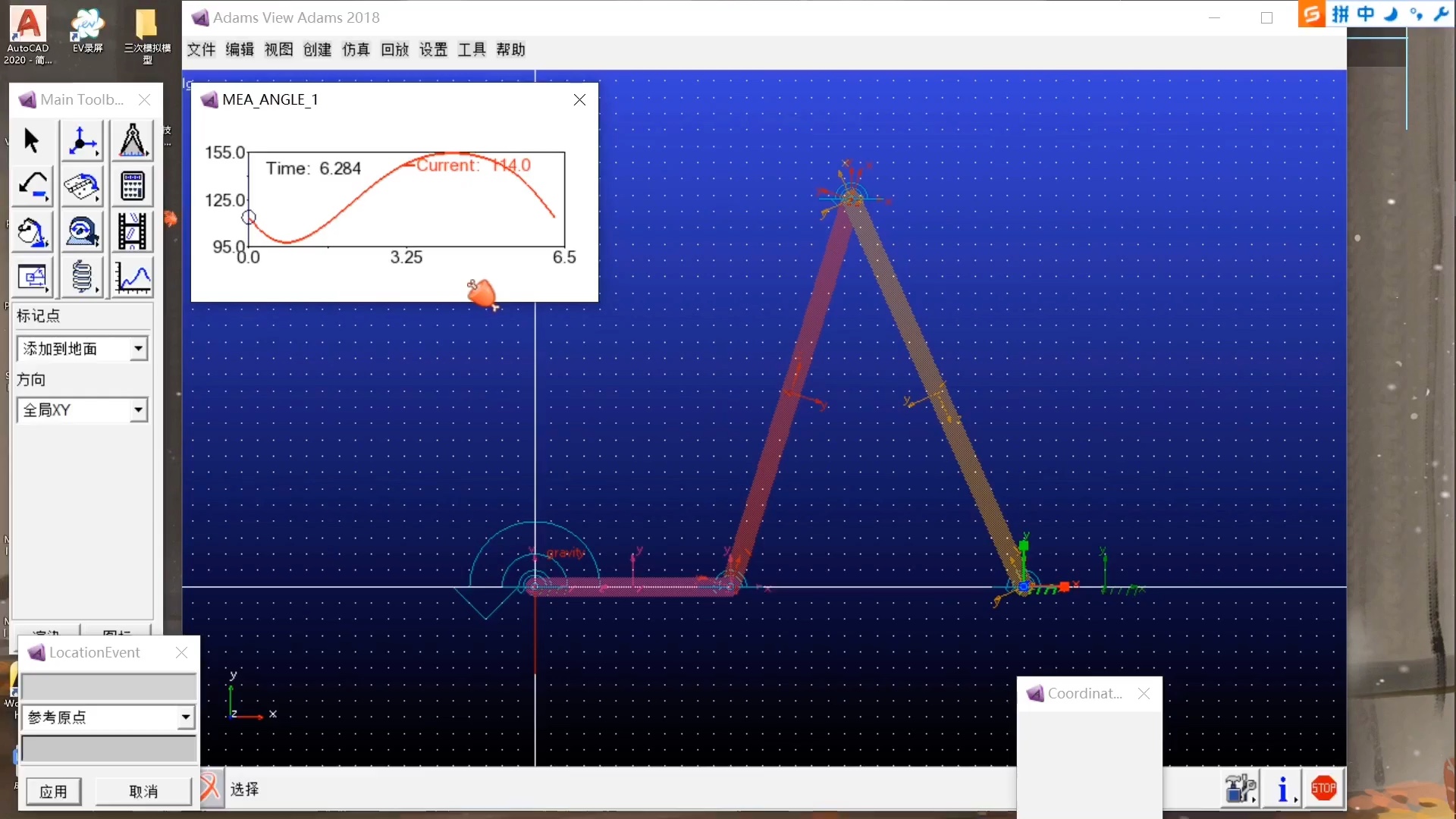The height and width of the screenshot is (819, 1456).
Task: Open the 文件 menu
Action: click(x=202, y=50)
